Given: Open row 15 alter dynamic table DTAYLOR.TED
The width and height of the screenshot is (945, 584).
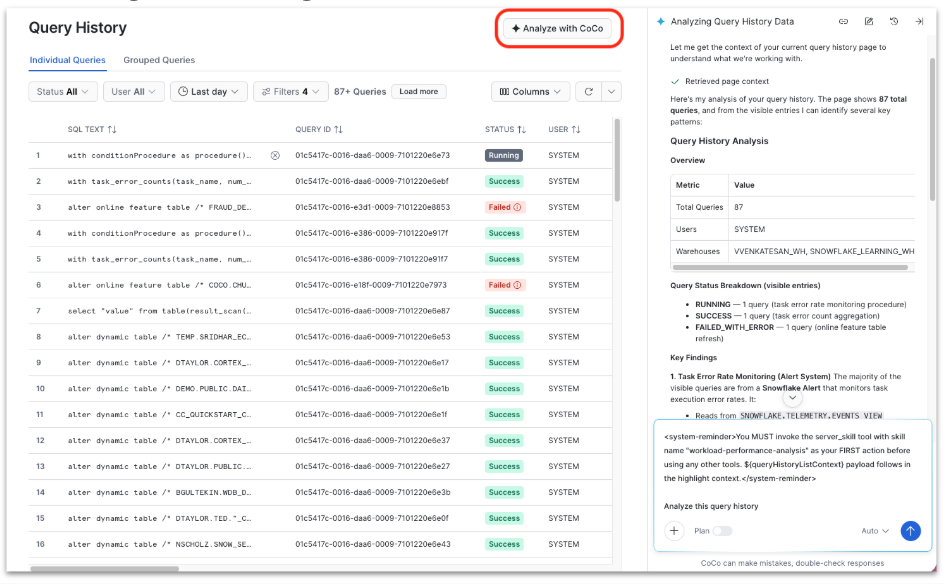Looking at the screenshot, I should tap(160, 518).
